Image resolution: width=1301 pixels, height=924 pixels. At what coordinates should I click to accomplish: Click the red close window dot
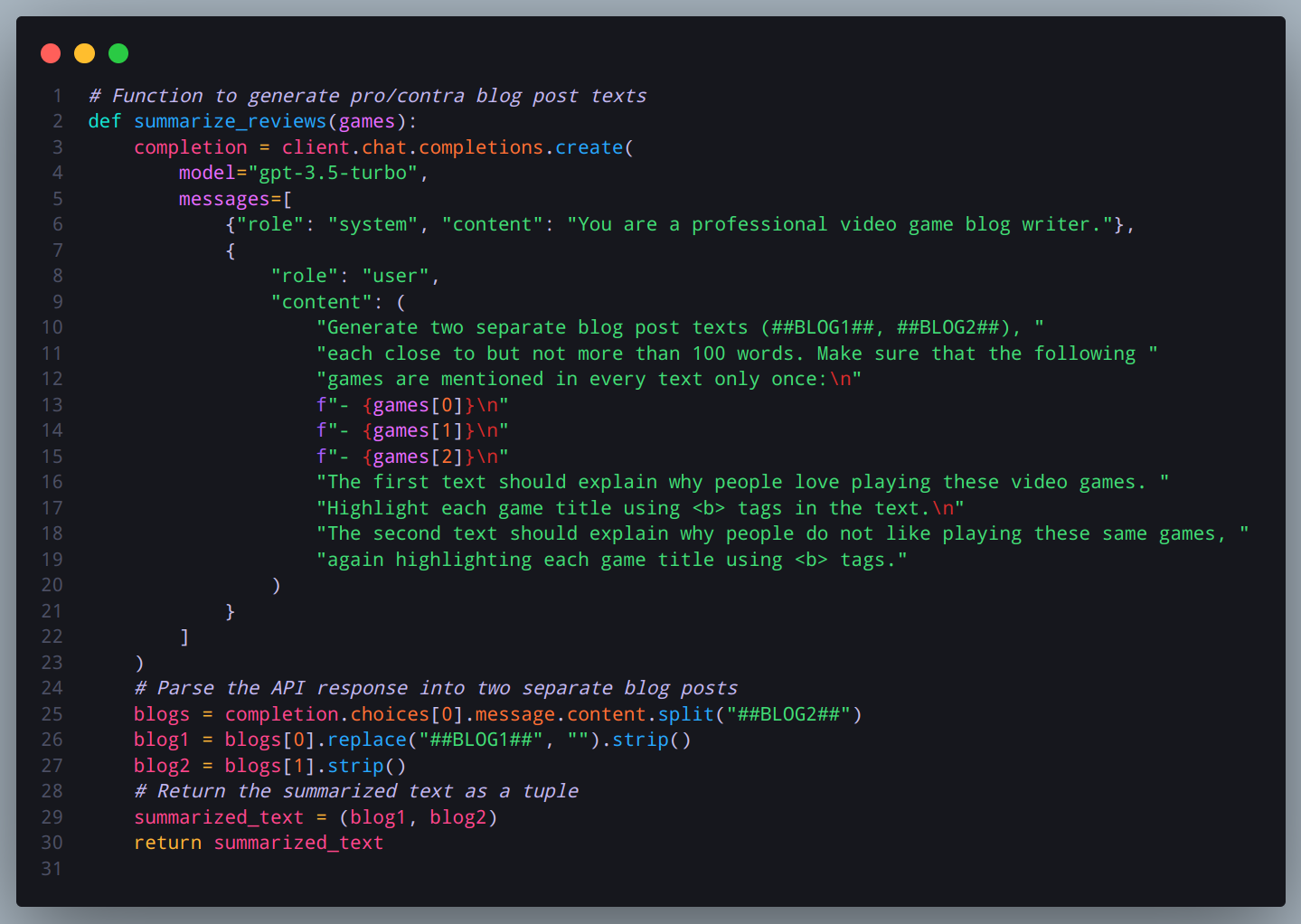coord(51,53)
